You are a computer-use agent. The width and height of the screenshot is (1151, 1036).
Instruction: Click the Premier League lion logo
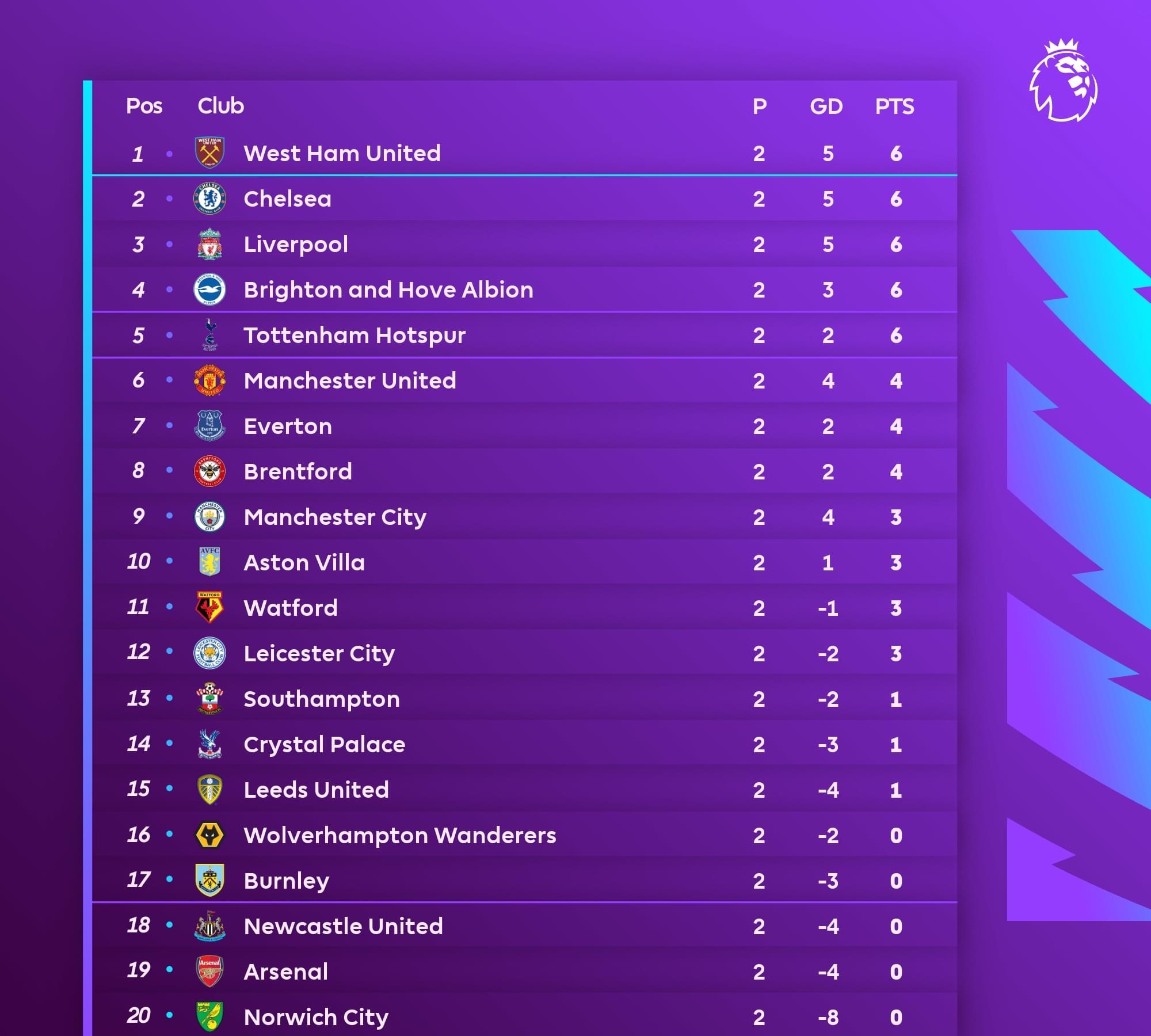pyautogui.click(x=1064, y=80)
